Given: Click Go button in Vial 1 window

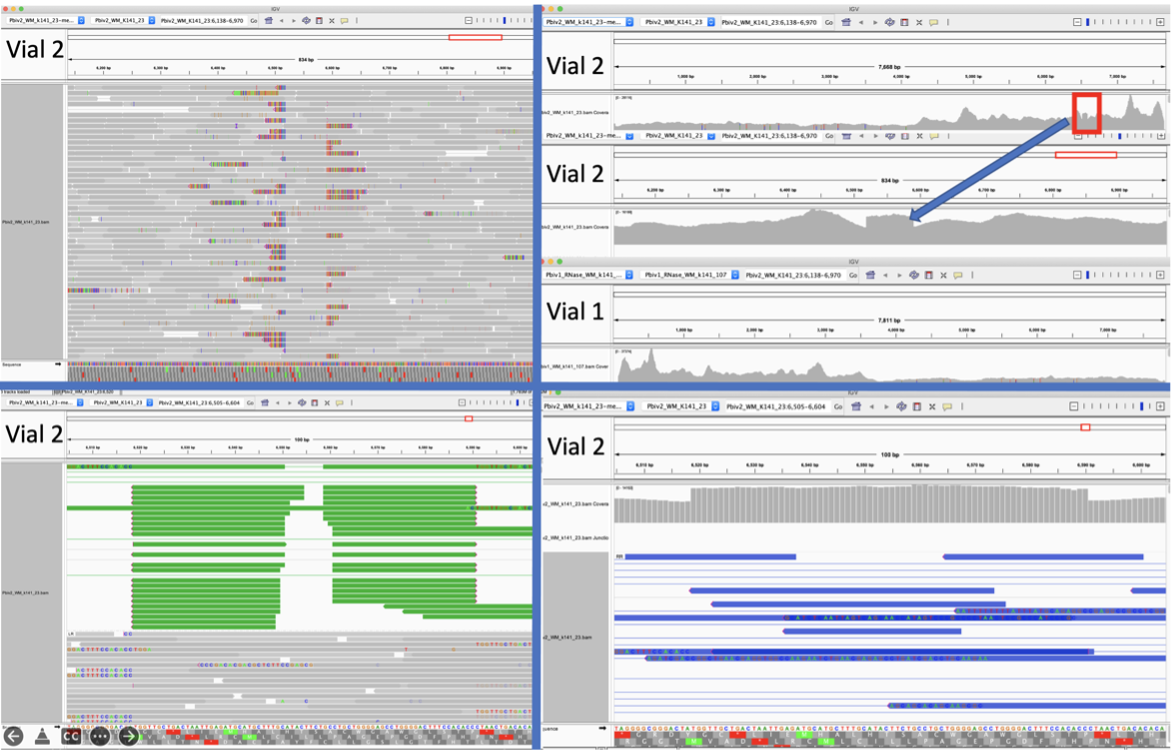Looking at the screenshot, I should (x=853, y=275).
